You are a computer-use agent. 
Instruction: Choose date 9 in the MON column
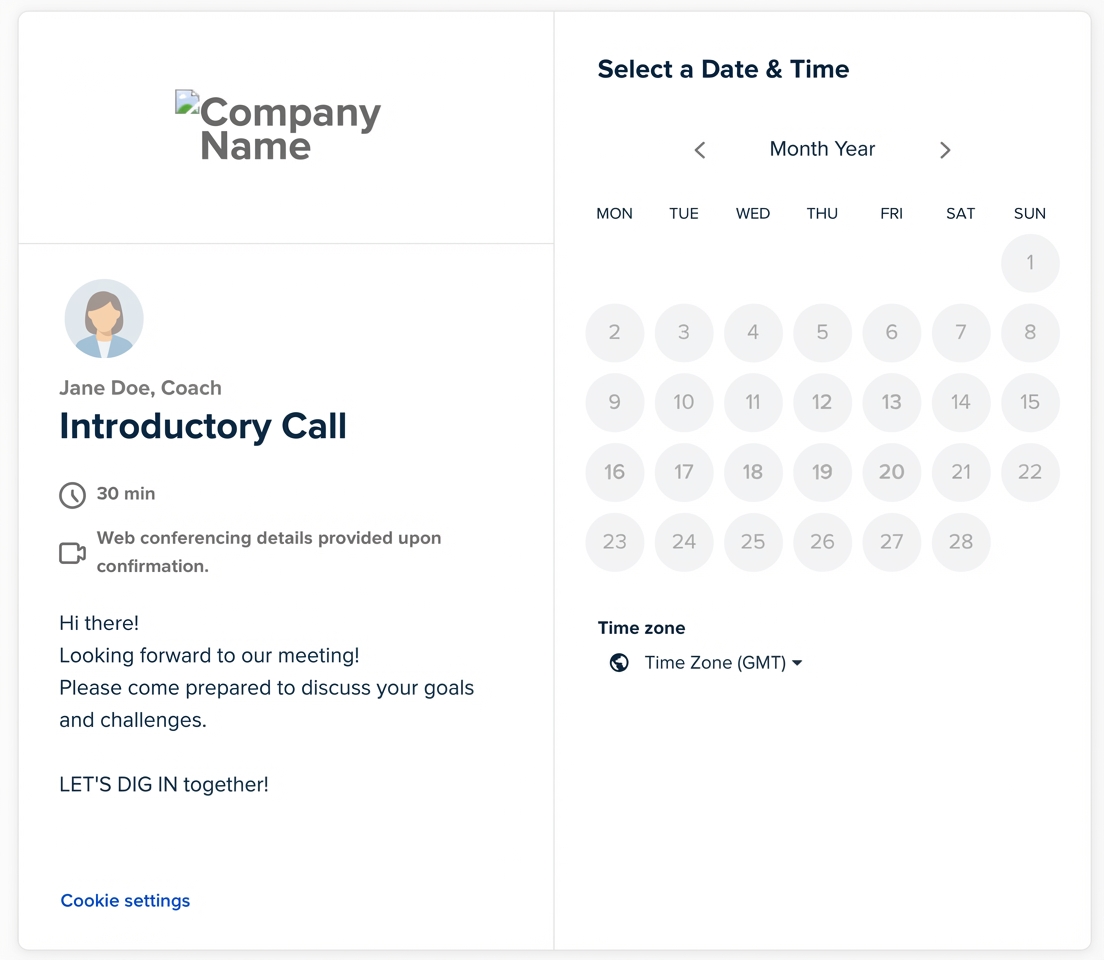(614, 402)
